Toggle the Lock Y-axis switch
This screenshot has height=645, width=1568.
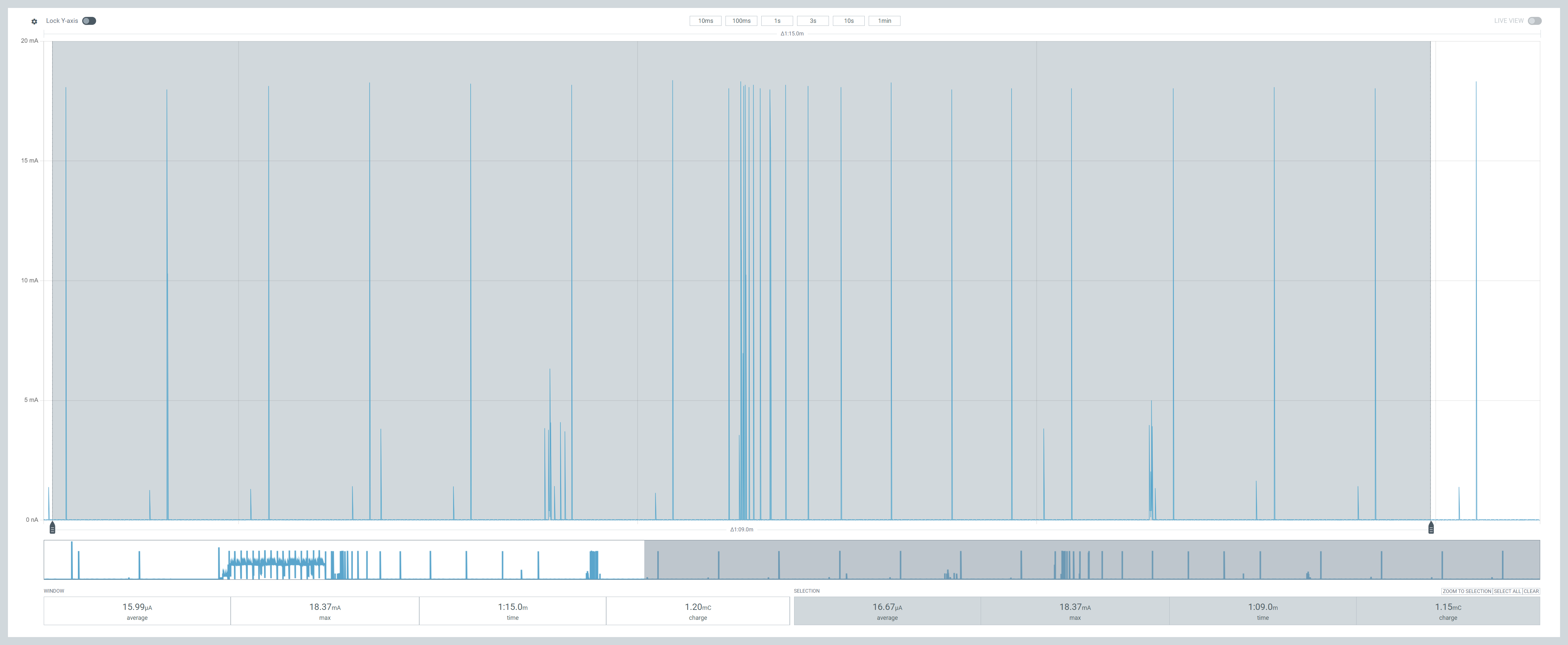point(89,21)
